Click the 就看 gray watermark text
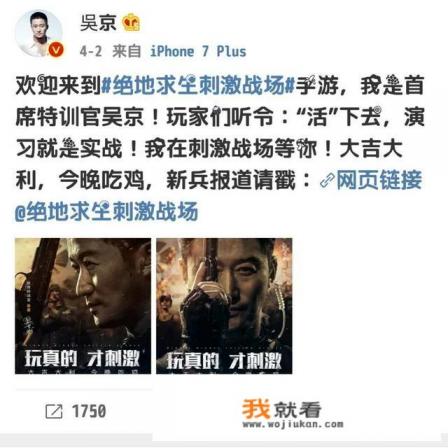This screenshot has width=448, height=448. pyautogui.click(x=297, y=410)
